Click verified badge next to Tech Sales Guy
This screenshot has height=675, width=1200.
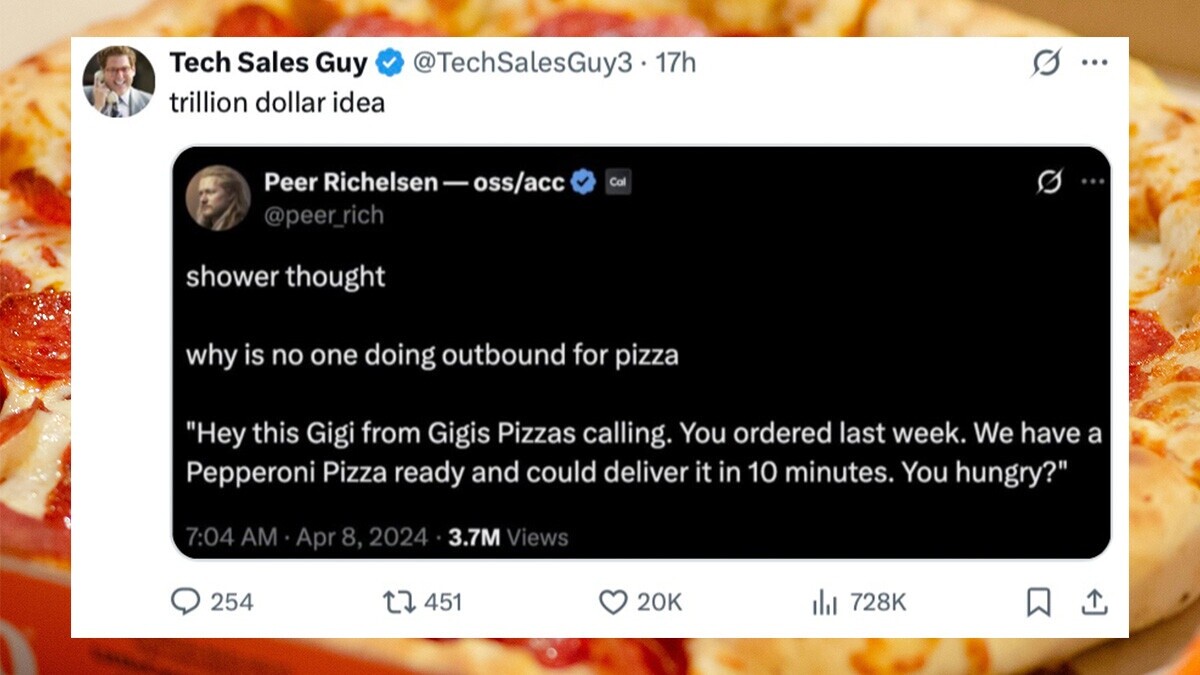(x=389, y=63)
